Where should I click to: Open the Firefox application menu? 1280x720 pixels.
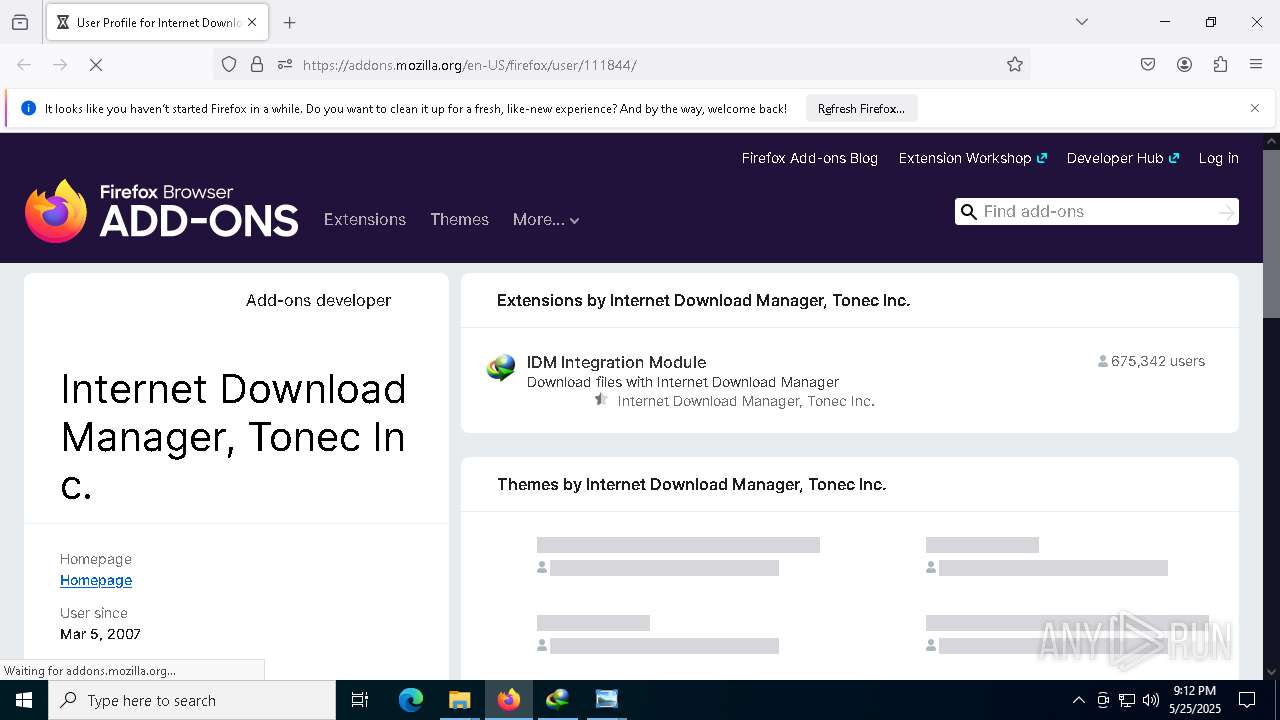[x=1256, y=65]
